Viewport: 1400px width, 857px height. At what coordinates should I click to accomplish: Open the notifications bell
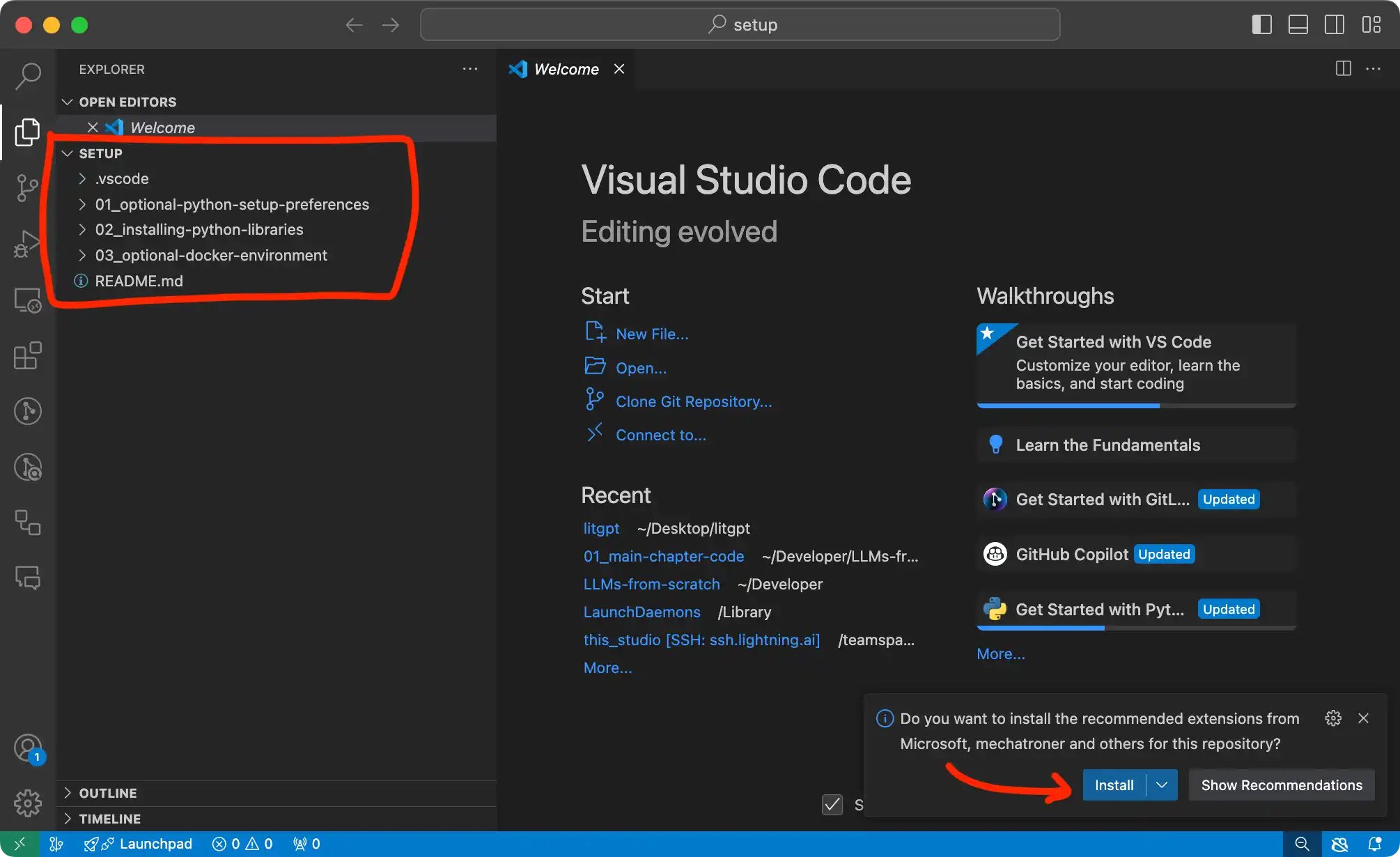pos(1376,844)
